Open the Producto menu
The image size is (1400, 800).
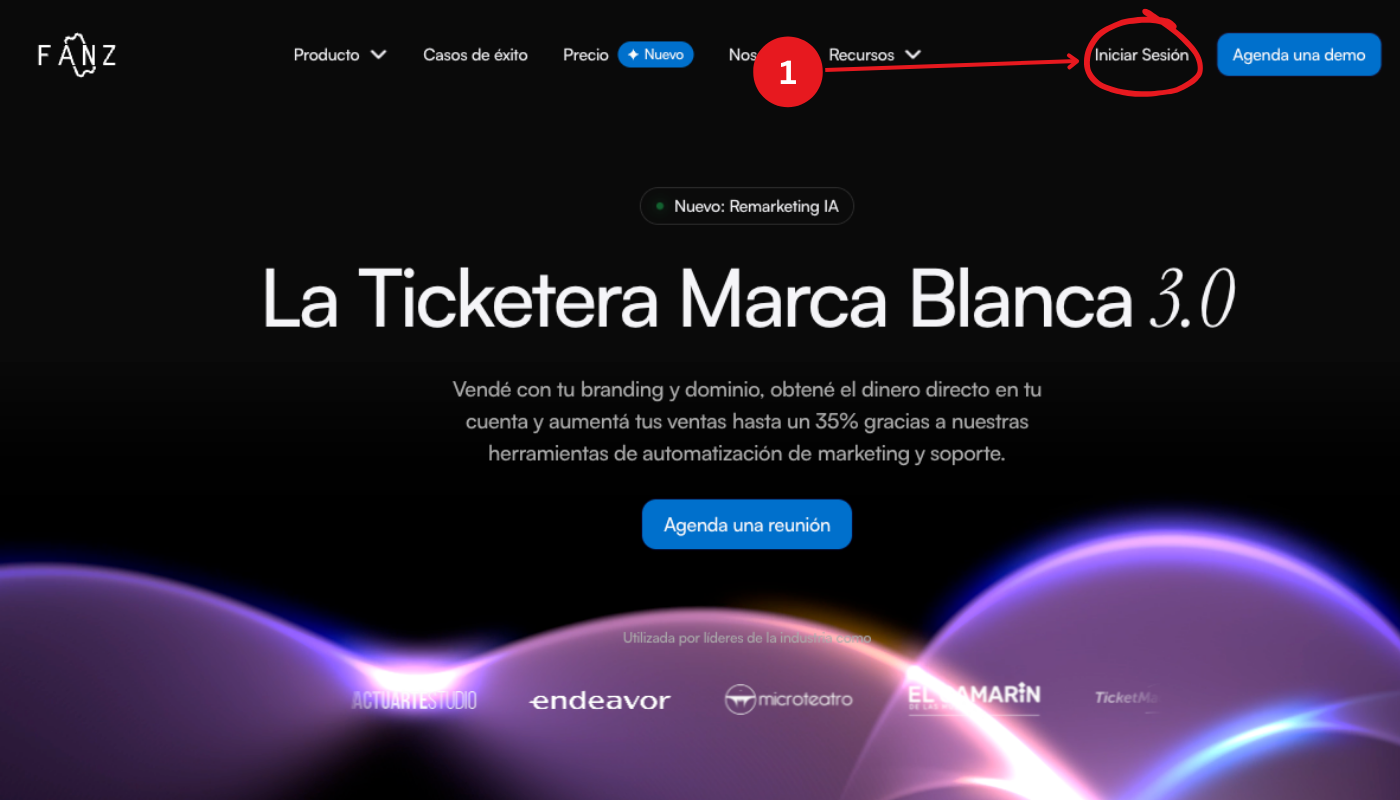click(x=326, y=55)
